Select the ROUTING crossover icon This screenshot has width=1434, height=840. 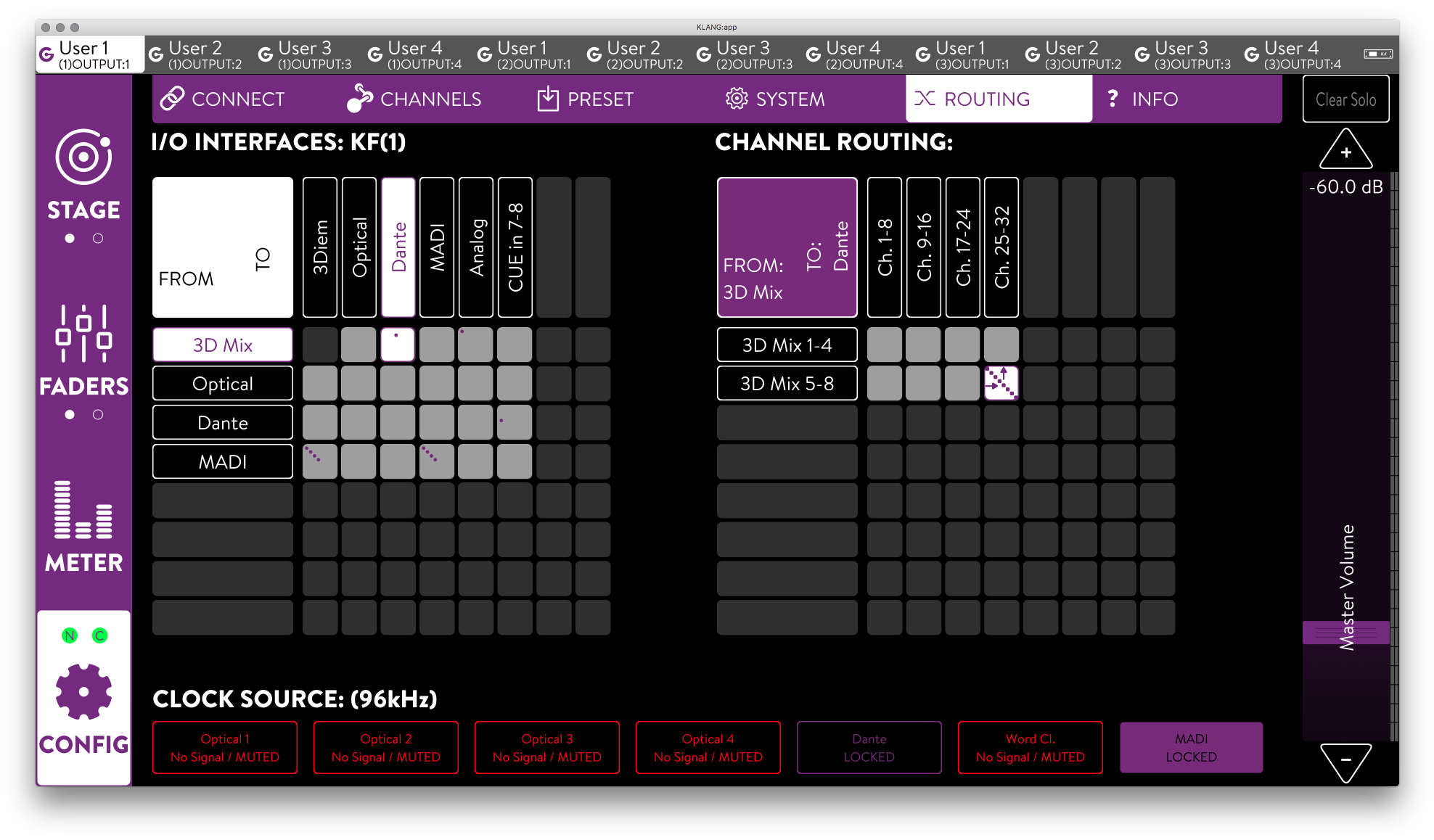[924, 98]
